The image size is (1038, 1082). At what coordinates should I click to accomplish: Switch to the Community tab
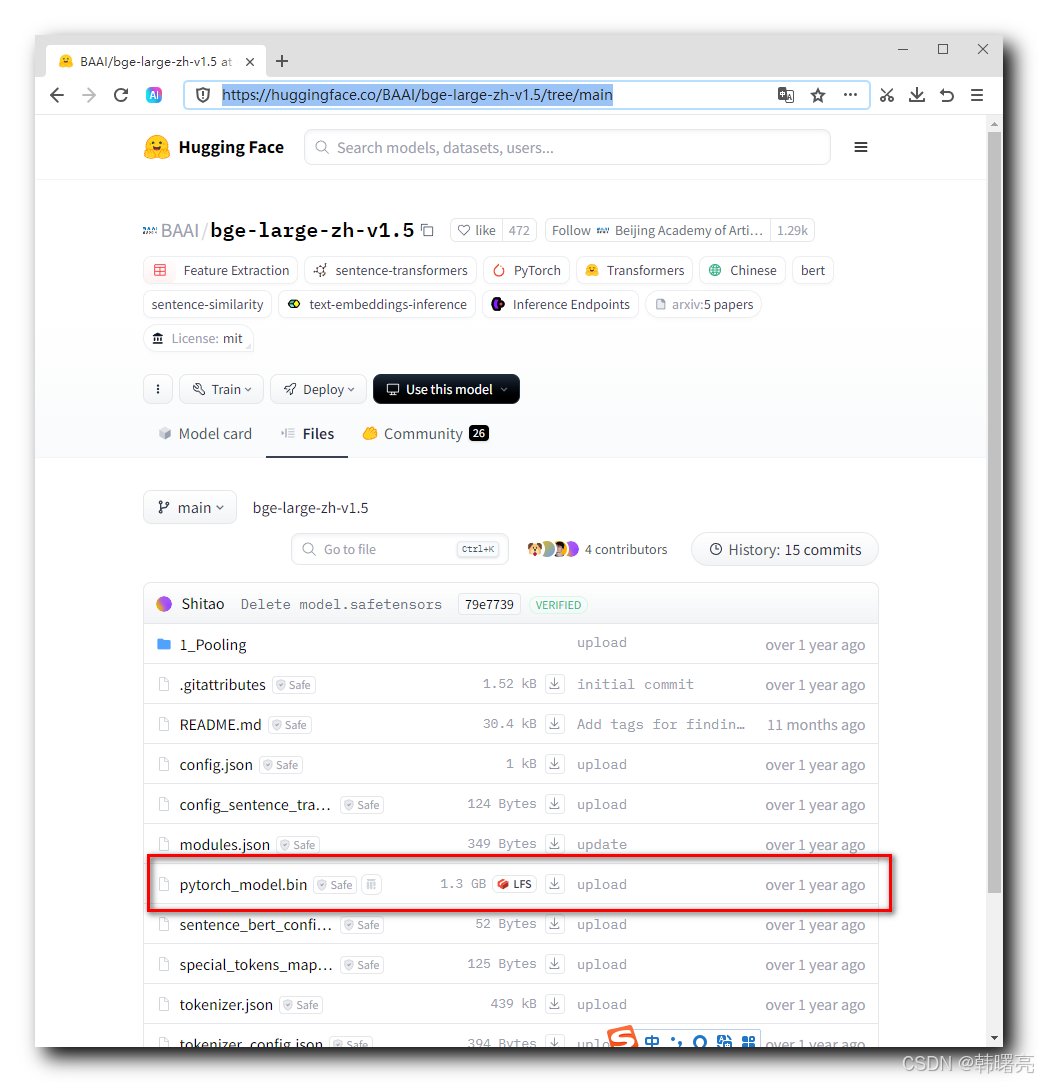tap(425, 434)
